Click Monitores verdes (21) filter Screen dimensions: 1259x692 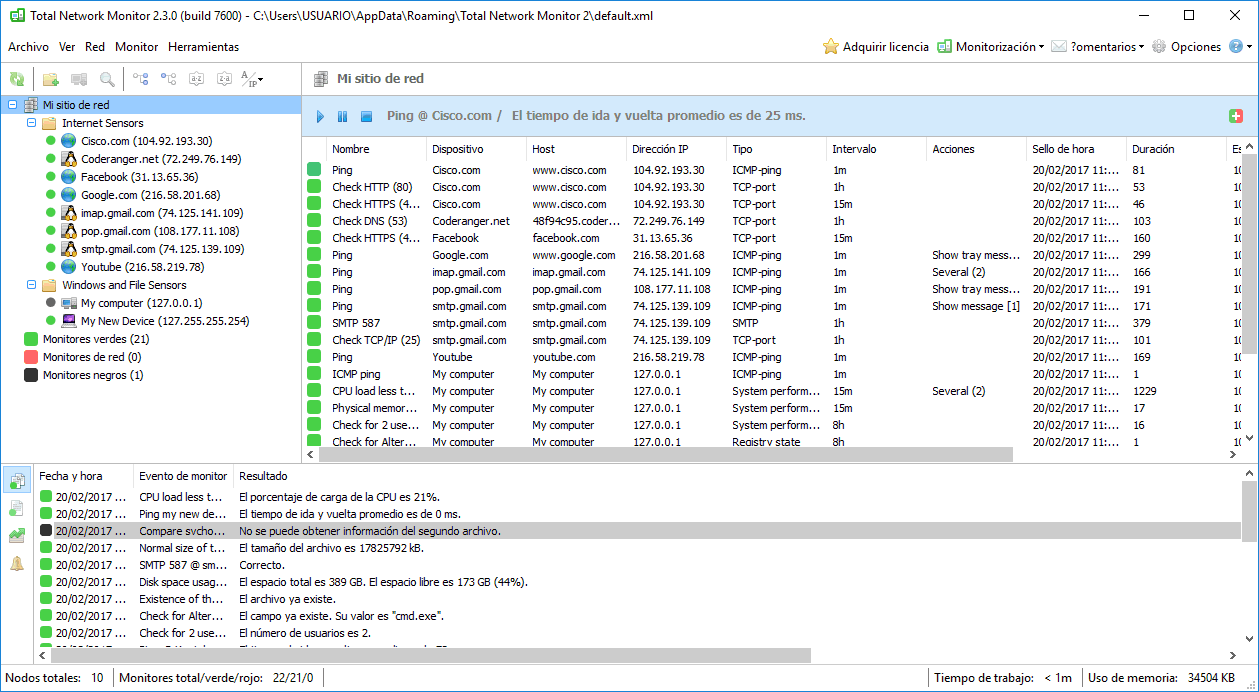coord(96,339)
